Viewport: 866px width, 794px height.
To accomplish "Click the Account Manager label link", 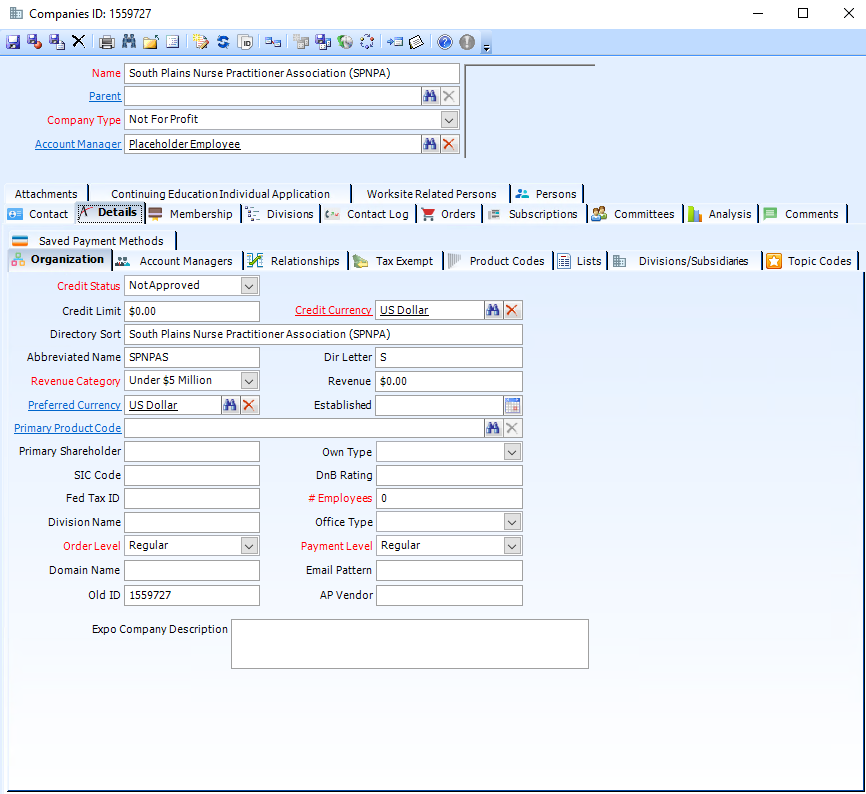I will (78, 143).
